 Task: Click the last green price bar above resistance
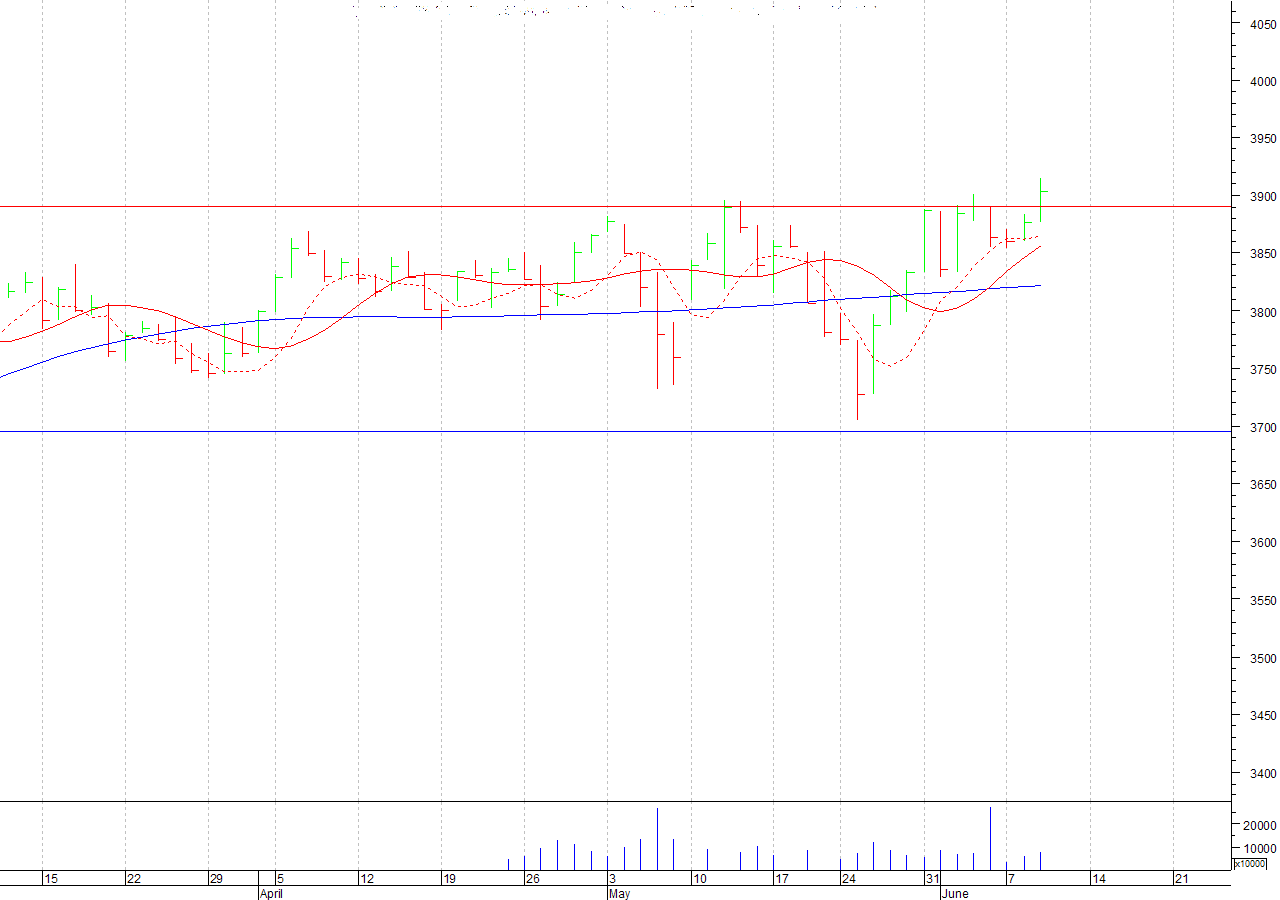pyautogui.click(x=1041, y=200)
